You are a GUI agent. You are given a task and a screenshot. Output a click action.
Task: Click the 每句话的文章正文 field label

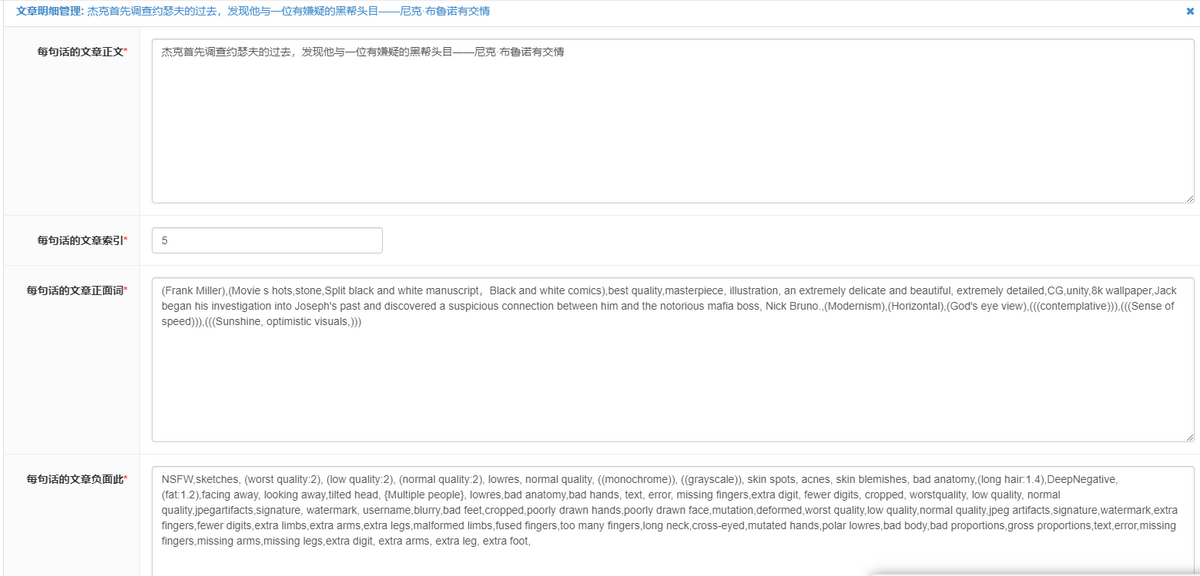point(82,51)
